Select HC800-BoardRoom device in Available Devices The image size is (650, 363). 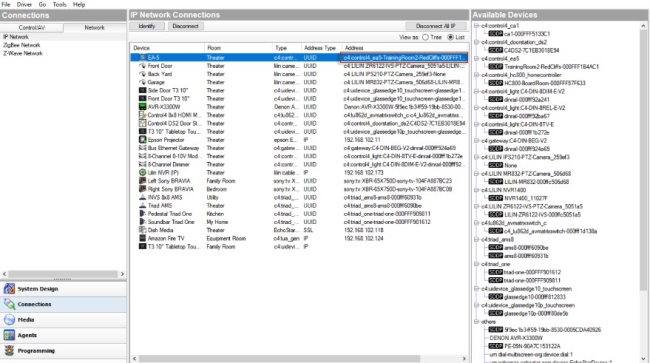pyautogui.click(x=545, y=83)
